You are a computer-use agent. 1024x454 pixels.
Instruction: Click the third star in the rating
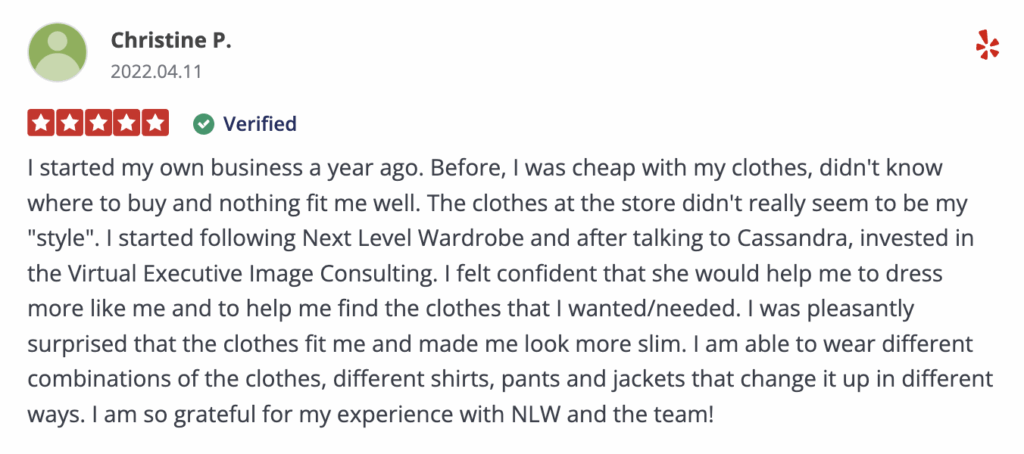98,123
